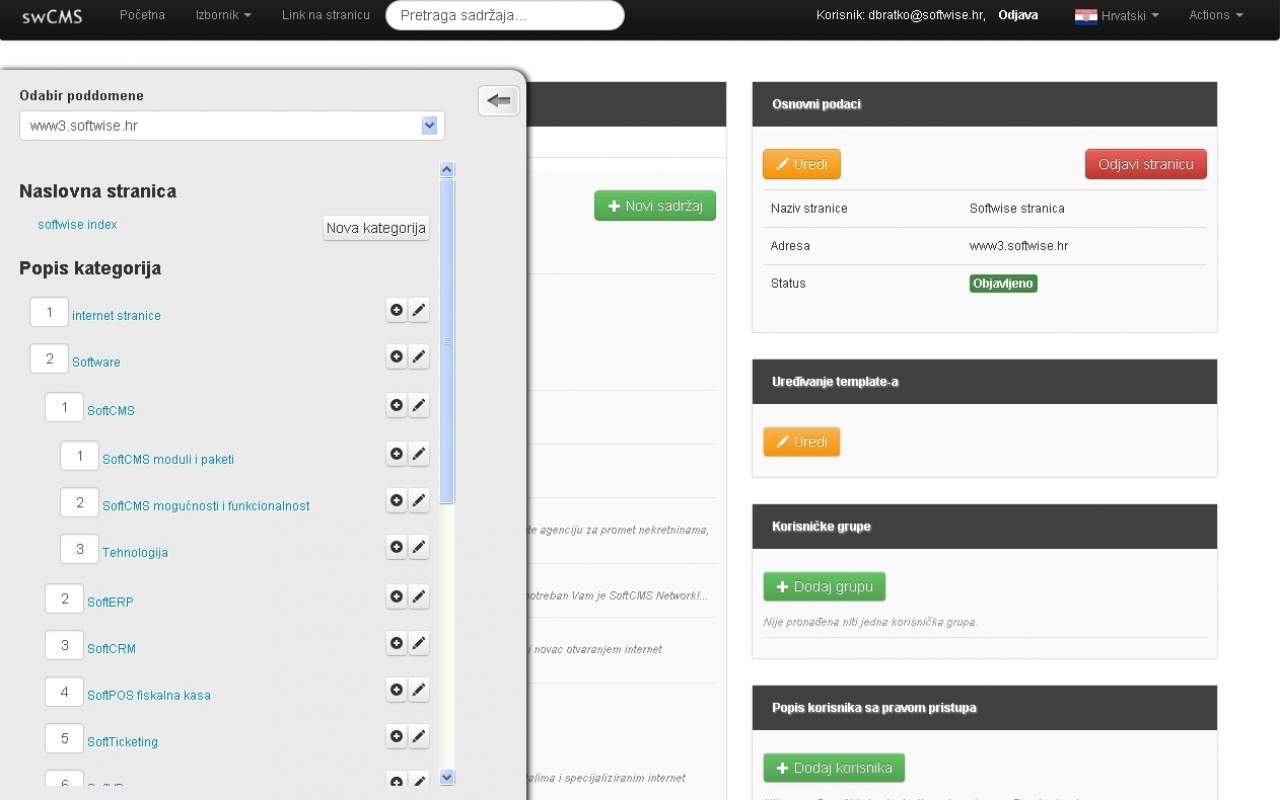Edit the SoftCRM category

pyautogui.click(x=419, y=643)
